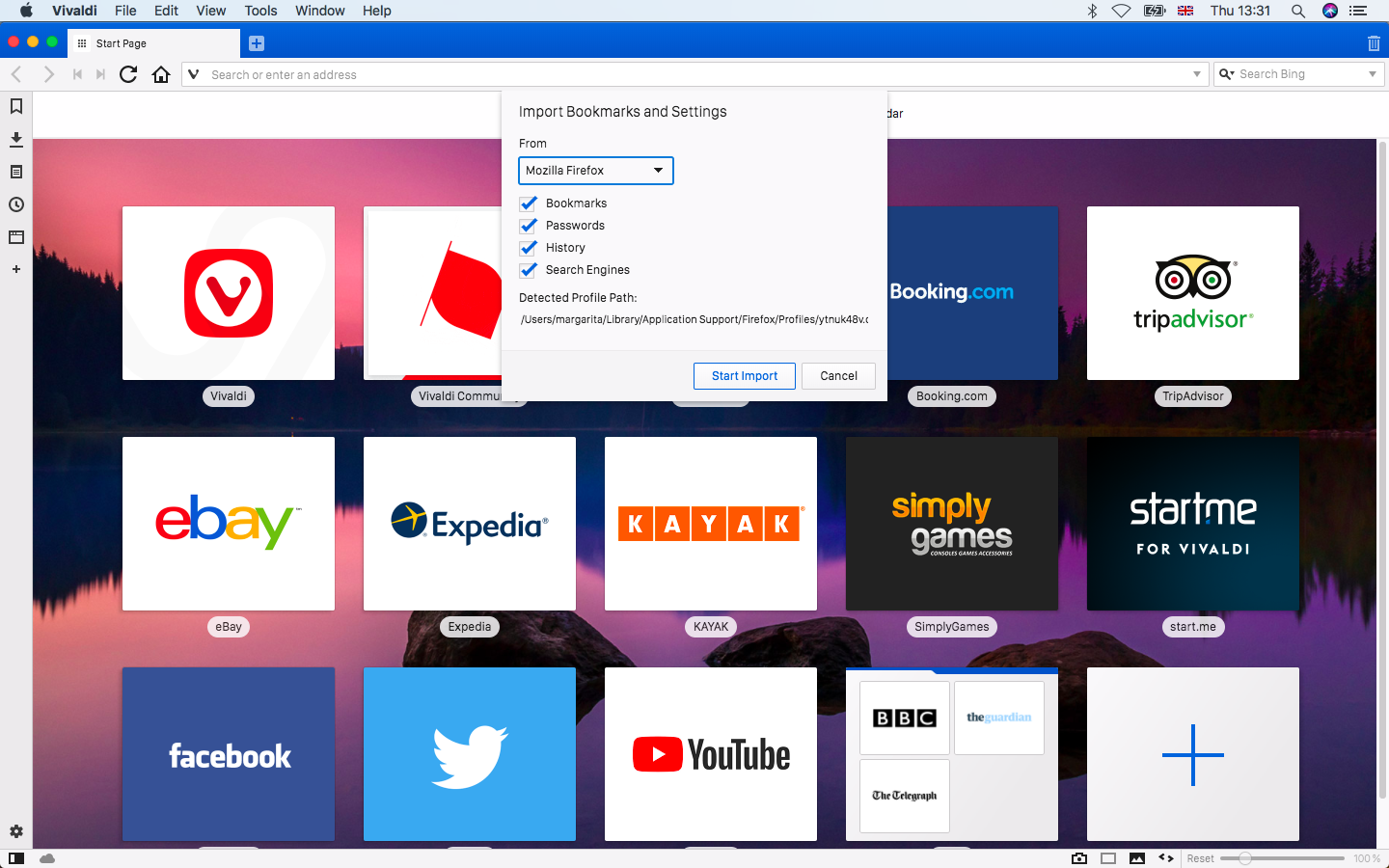Open macOS Notification Center icon

[x=1358, y=11]
